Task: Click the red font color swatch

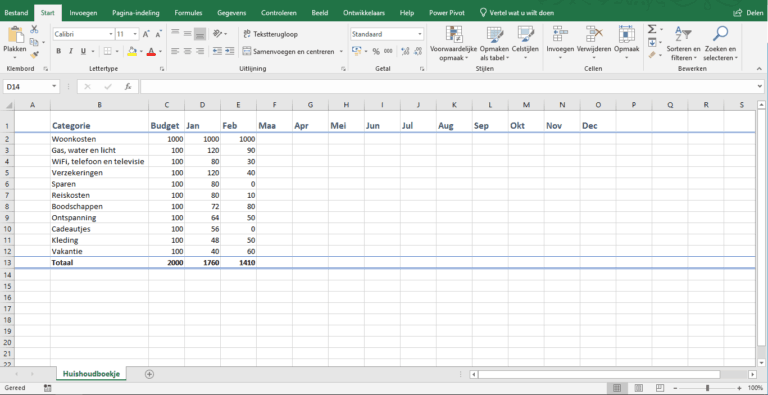Action: click(x=151, y=51)
